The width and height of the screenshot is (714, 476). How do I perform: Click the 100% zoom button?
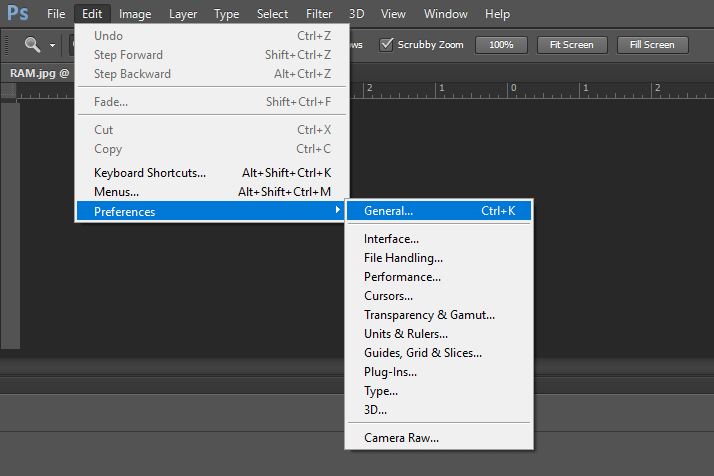tap(501, 45)
